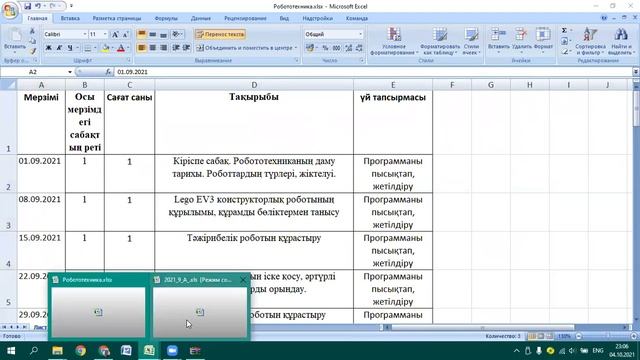Open Zoom app from taskbar
This screenshot has height=360, width=640.
(172, 351)
